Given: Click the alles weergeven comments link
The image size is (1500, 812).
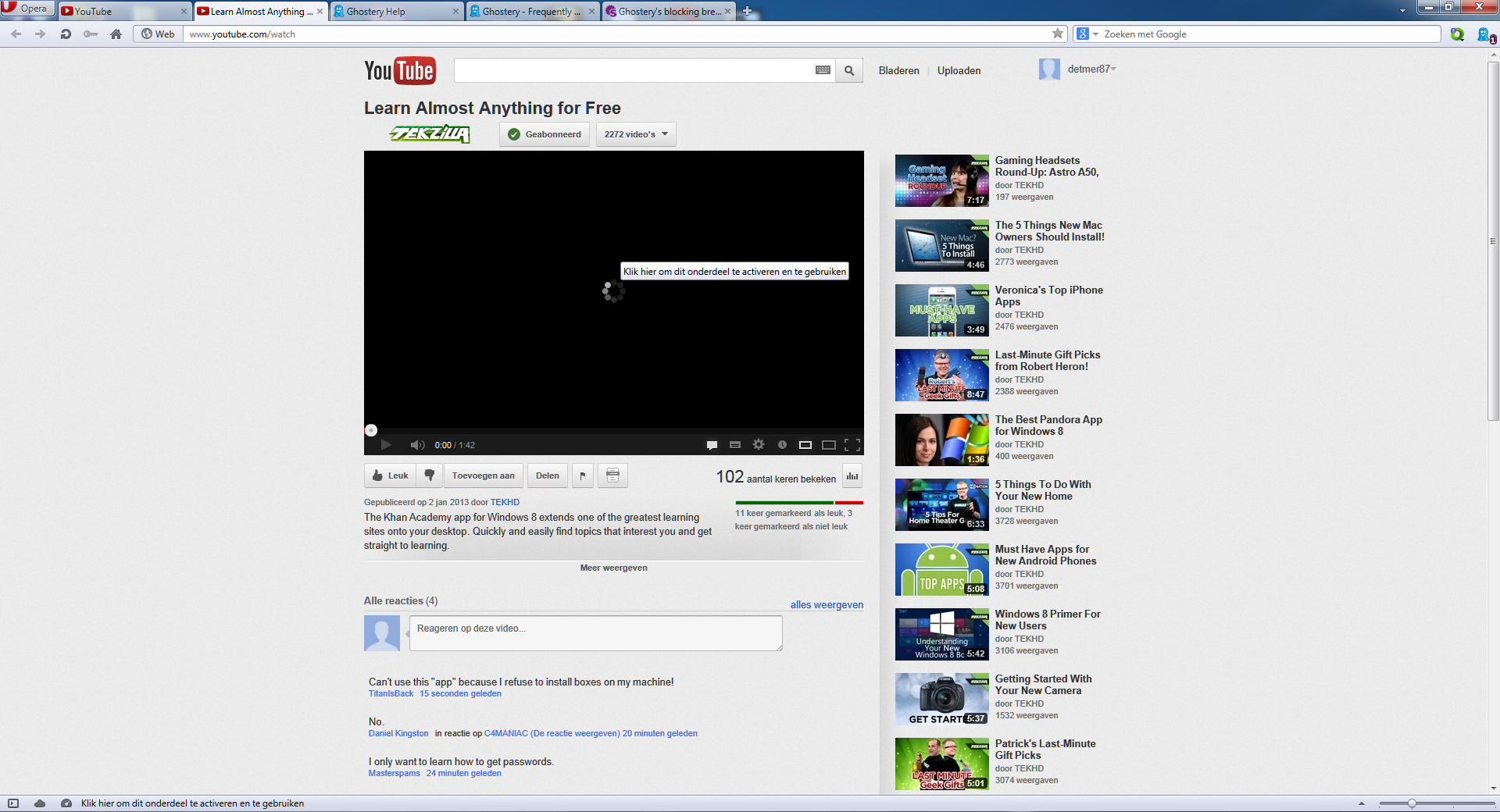Looking at the screenshot, I should pos(827,605).
